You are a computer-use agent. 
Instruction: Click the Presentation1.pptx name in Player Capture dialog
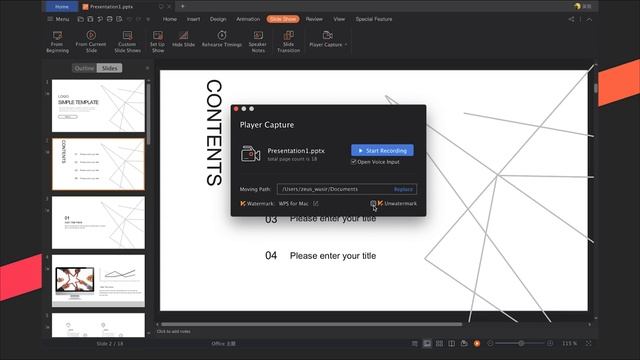click(296, 151)
